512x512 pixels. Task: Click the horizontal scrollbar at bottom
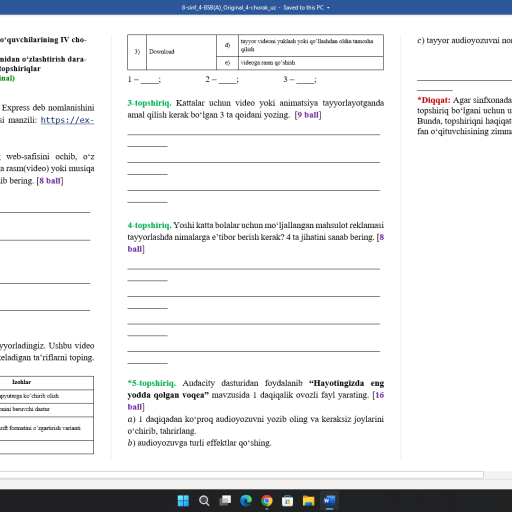tap(241, 475)
